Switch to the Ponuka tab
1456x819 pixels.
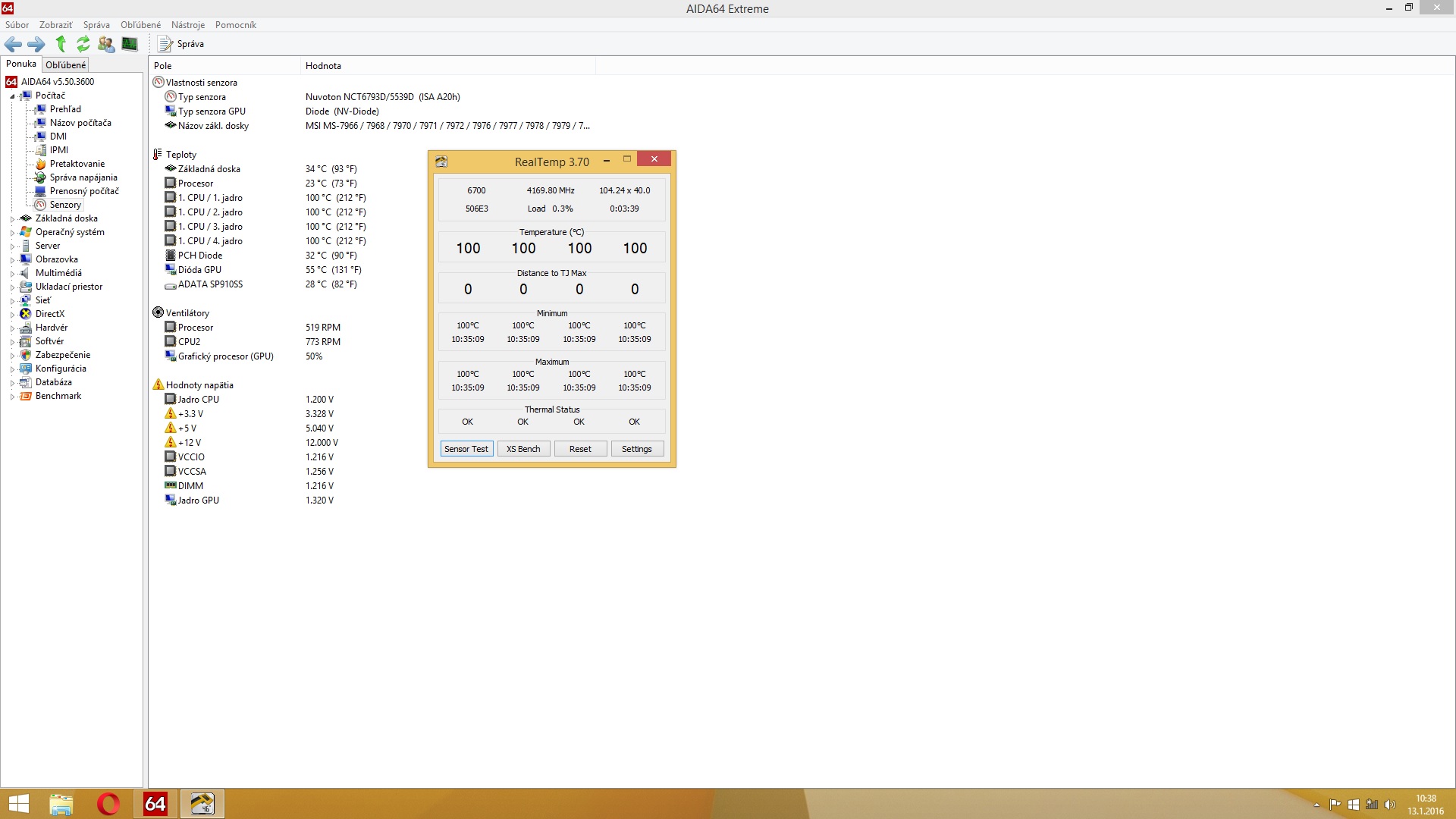pyautogui.click(x=21, y=64)
